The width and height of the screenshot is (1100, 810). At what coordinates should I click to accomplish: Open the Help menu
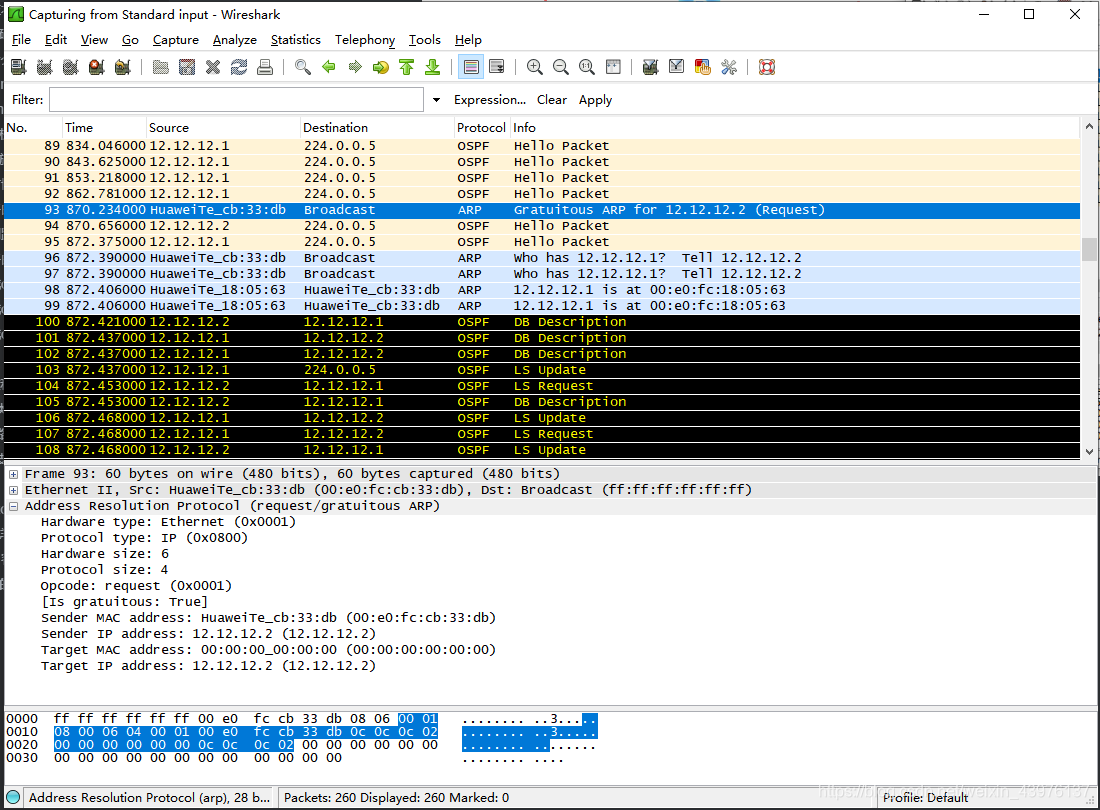[468, 40]
